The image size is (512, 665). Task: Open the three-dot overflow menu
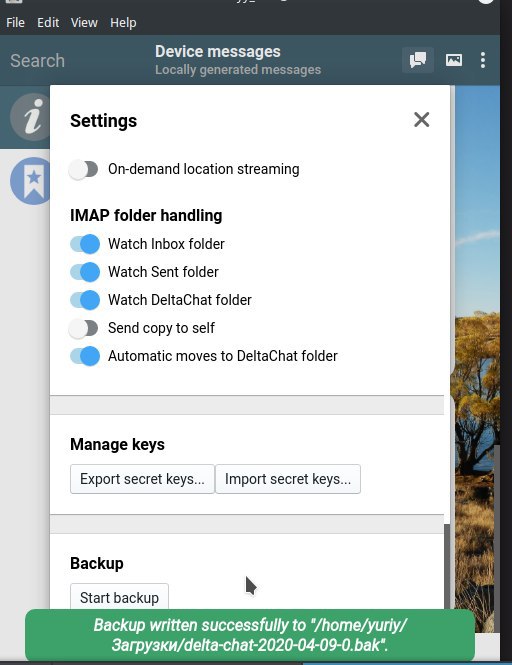(x=483, y=60)
